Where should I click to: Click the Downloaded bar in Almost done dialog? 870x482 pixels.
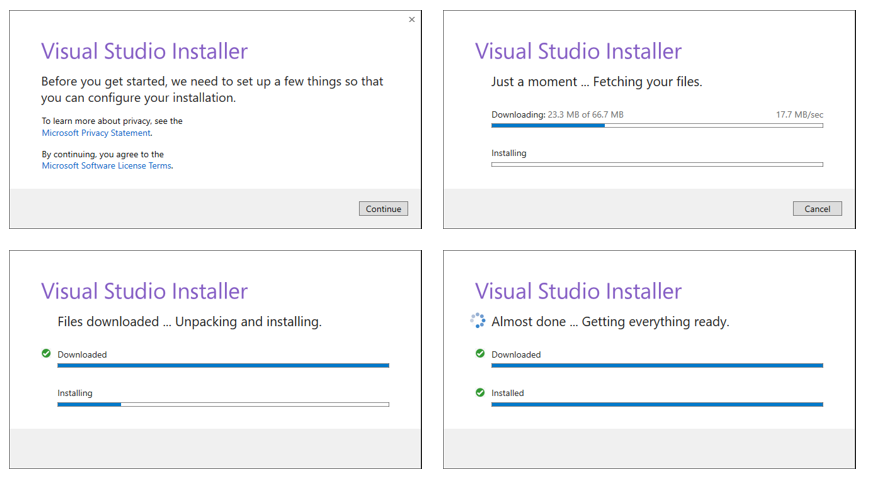click(656, 366)
